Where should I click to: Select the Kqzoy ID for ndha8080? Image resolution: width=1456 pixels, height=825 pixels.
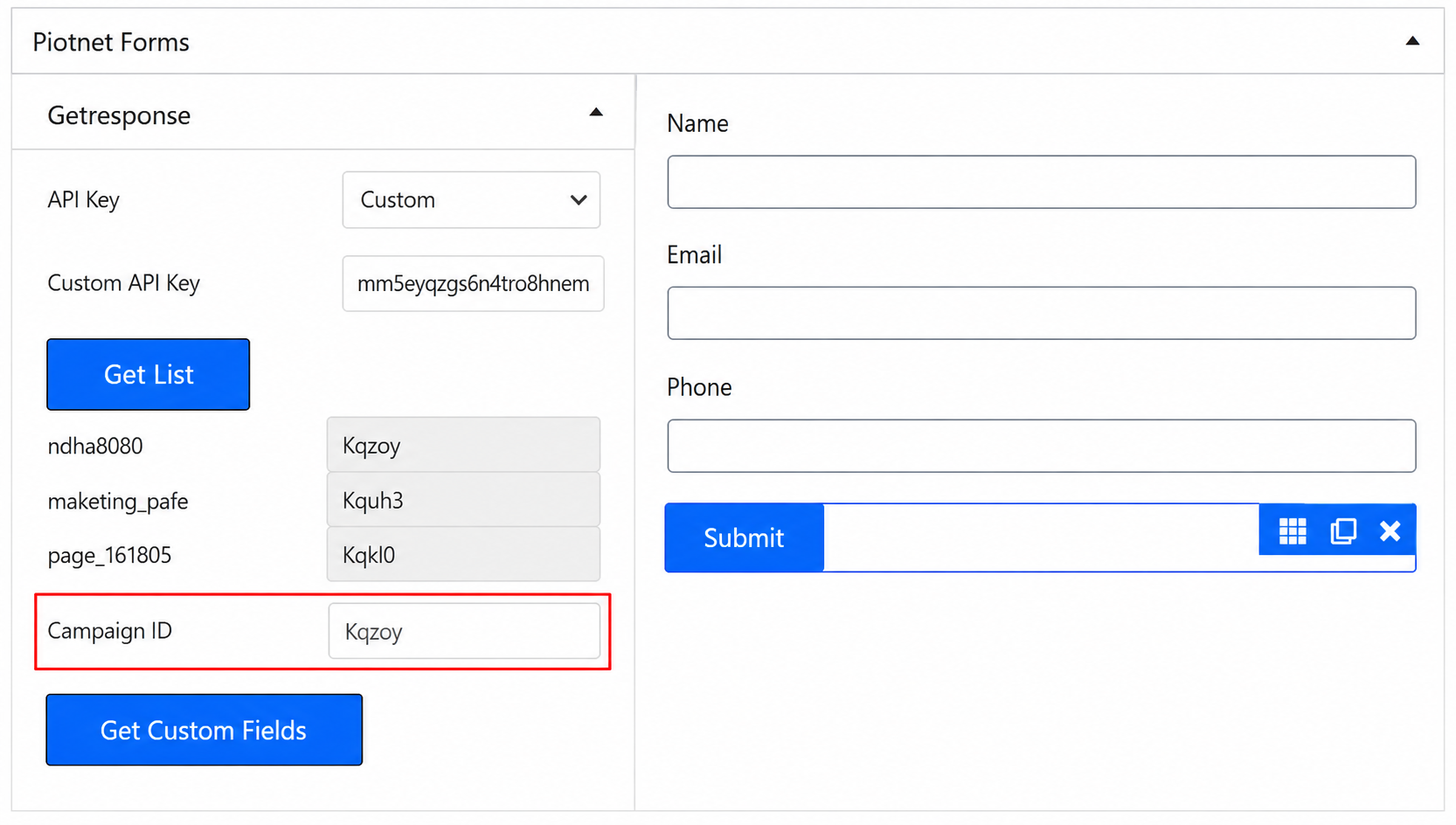click(x=463, y=445)
